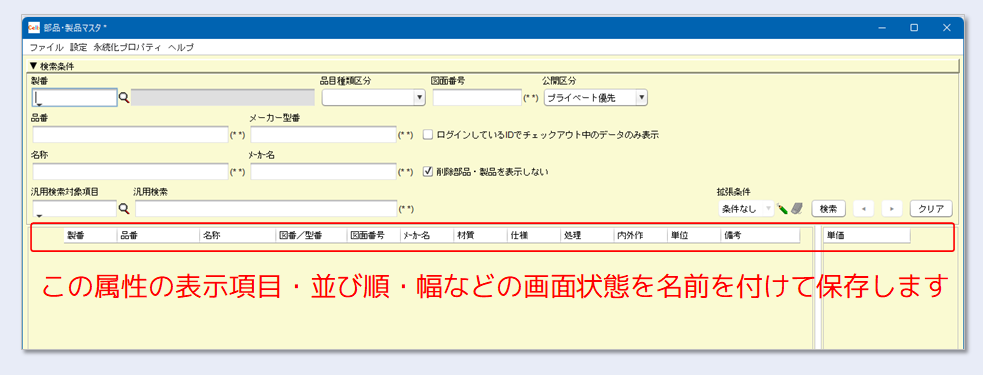This screenshot has height=375, width=983.
Task: Click the 単位 column header
Action: [693, 235]
